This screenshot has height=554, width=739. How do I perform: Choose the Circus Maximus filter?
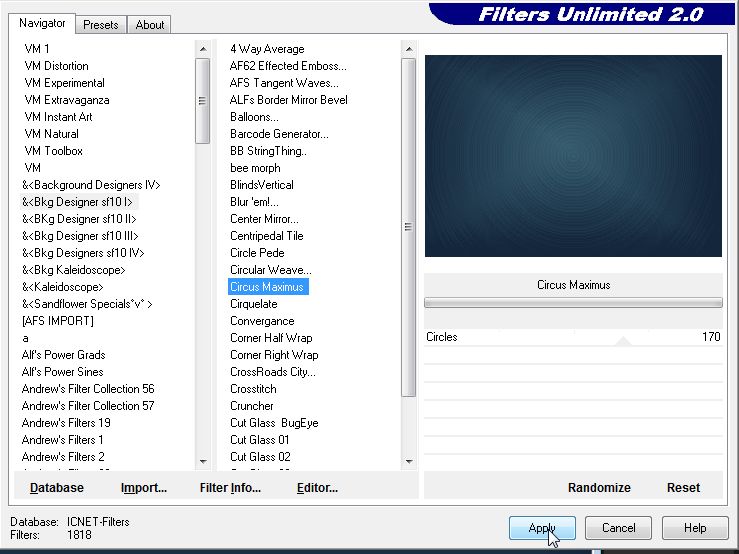[x=268, y=287]
